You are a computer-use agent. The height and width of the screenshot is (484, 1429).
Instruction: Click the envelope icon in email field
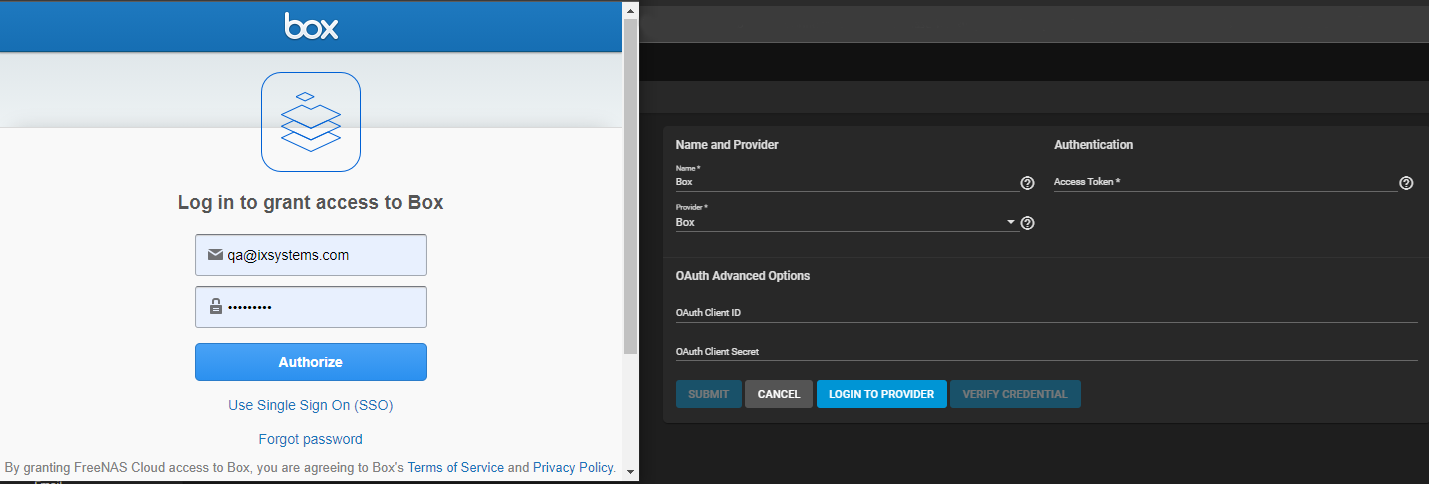pos(215,255)
